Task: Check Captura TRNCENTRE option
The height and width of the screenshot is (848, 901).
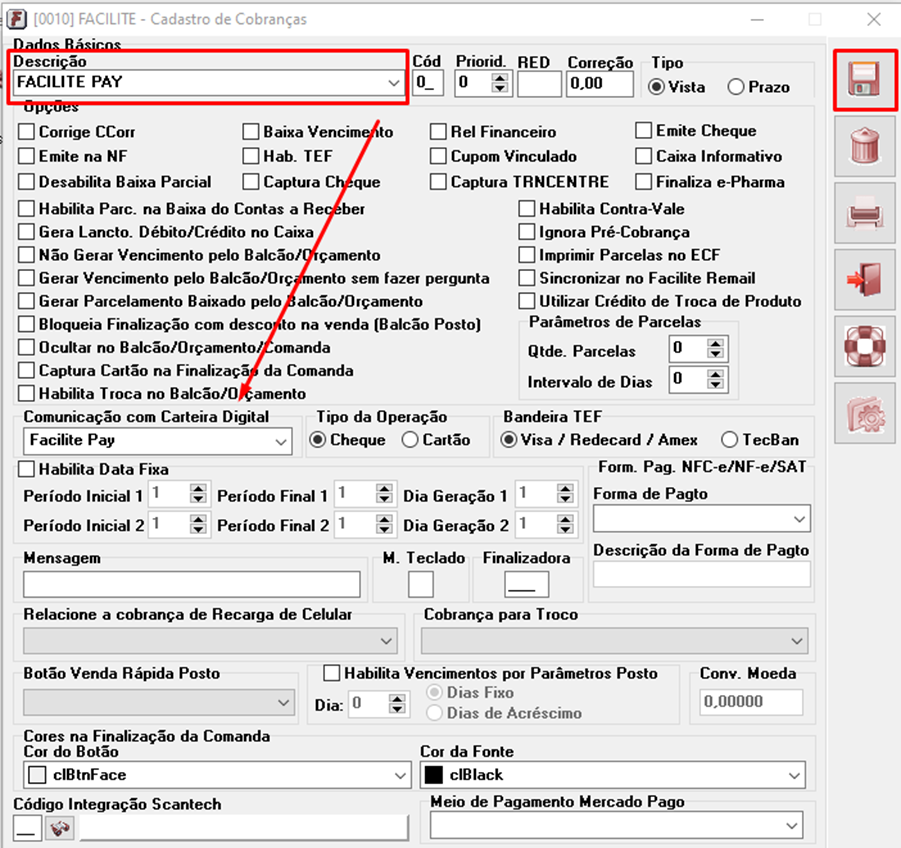Action: coord(438,182)
